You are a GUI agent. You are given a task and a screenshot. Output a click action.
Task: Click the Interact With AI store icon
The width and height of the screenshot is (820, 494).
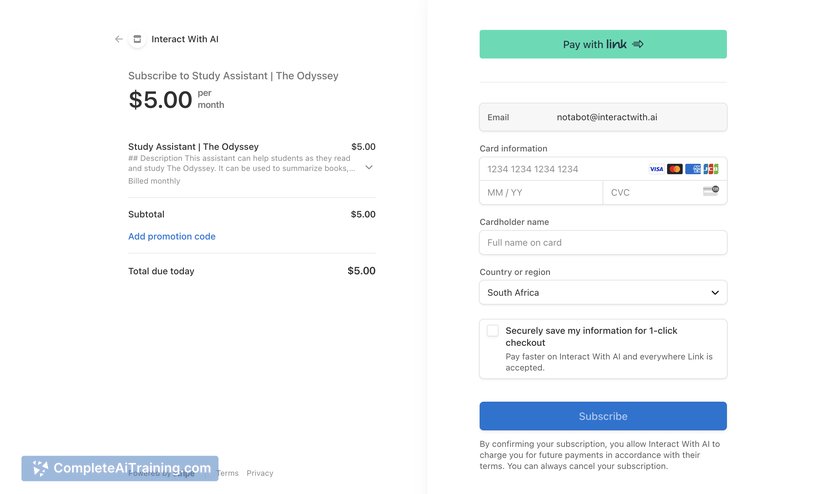137,39
